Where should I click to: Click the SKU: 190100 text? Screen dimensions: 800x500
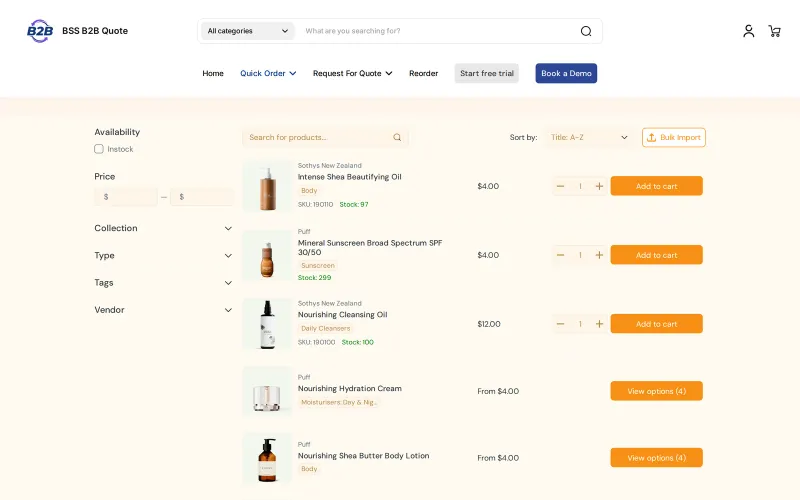[x=316, y=342]
